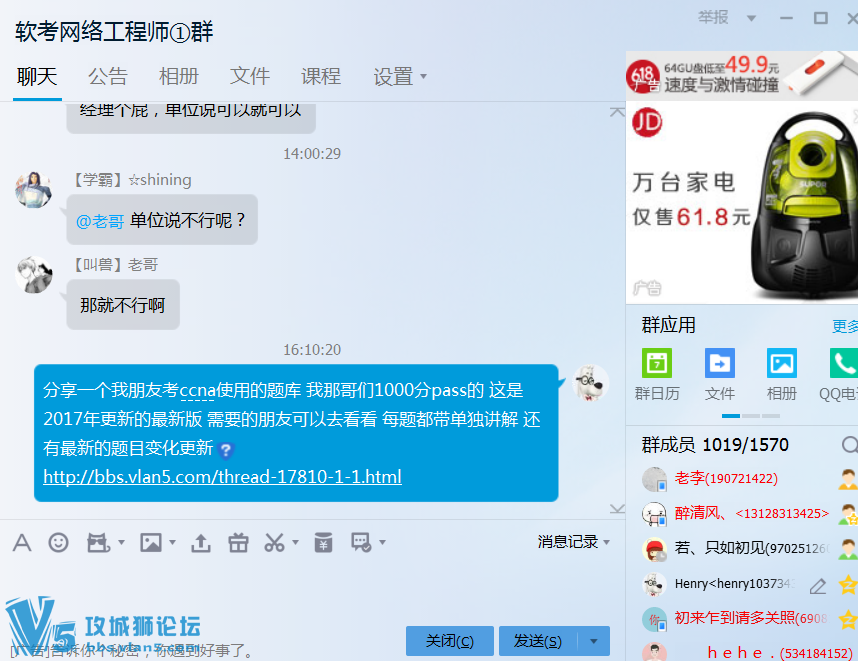Select the scissors screenshot tool
The height and width of the screenshot is (661, 858).
(274, 542)
